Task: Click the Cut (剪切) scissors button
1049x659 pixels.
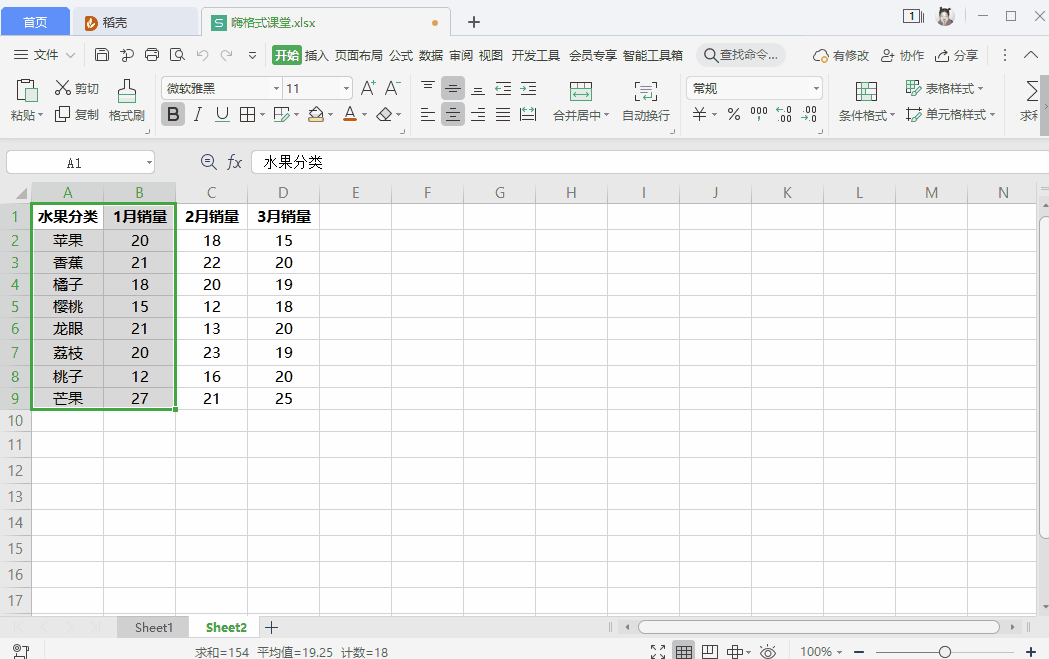Action: (x=77, y=88)
